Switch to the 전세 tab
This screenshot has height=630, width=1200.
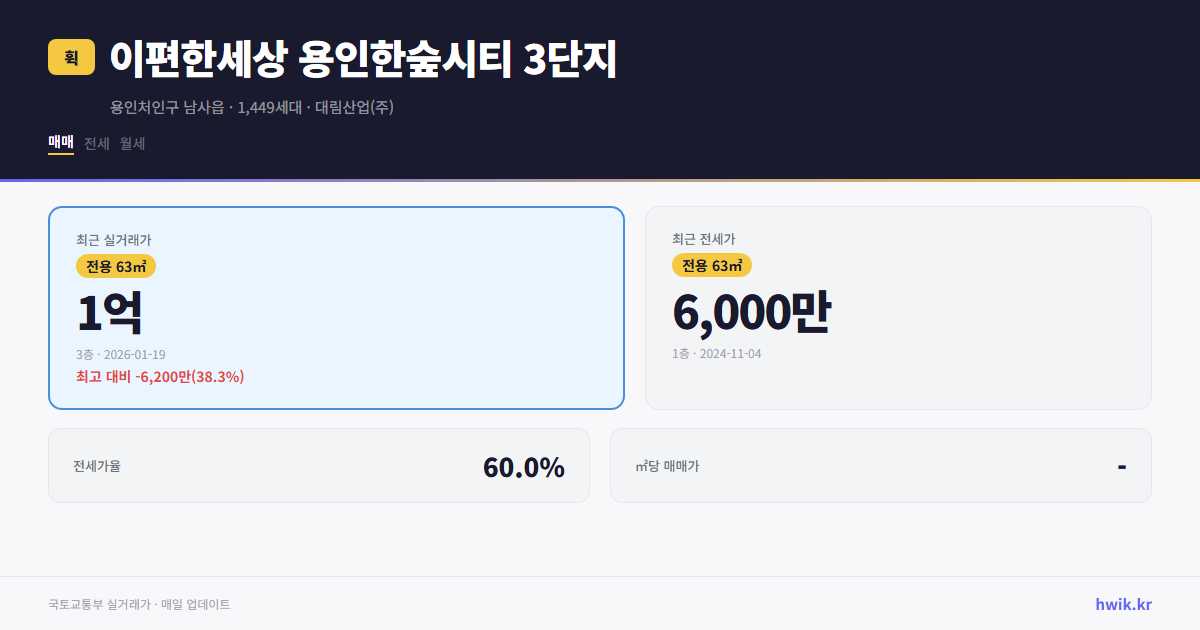coord(95,143)
